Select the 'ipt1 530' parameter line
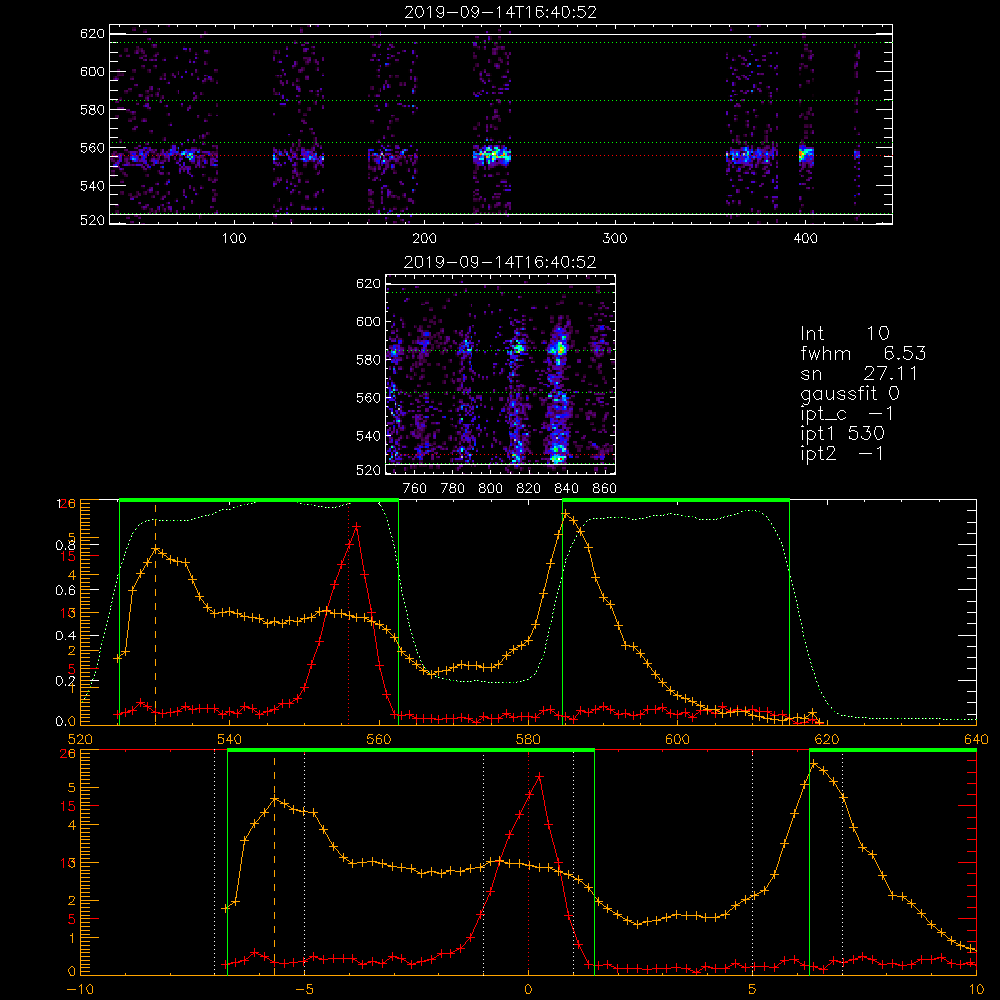The width and height of the screenshot is (1000, 1000). (842, 434)
